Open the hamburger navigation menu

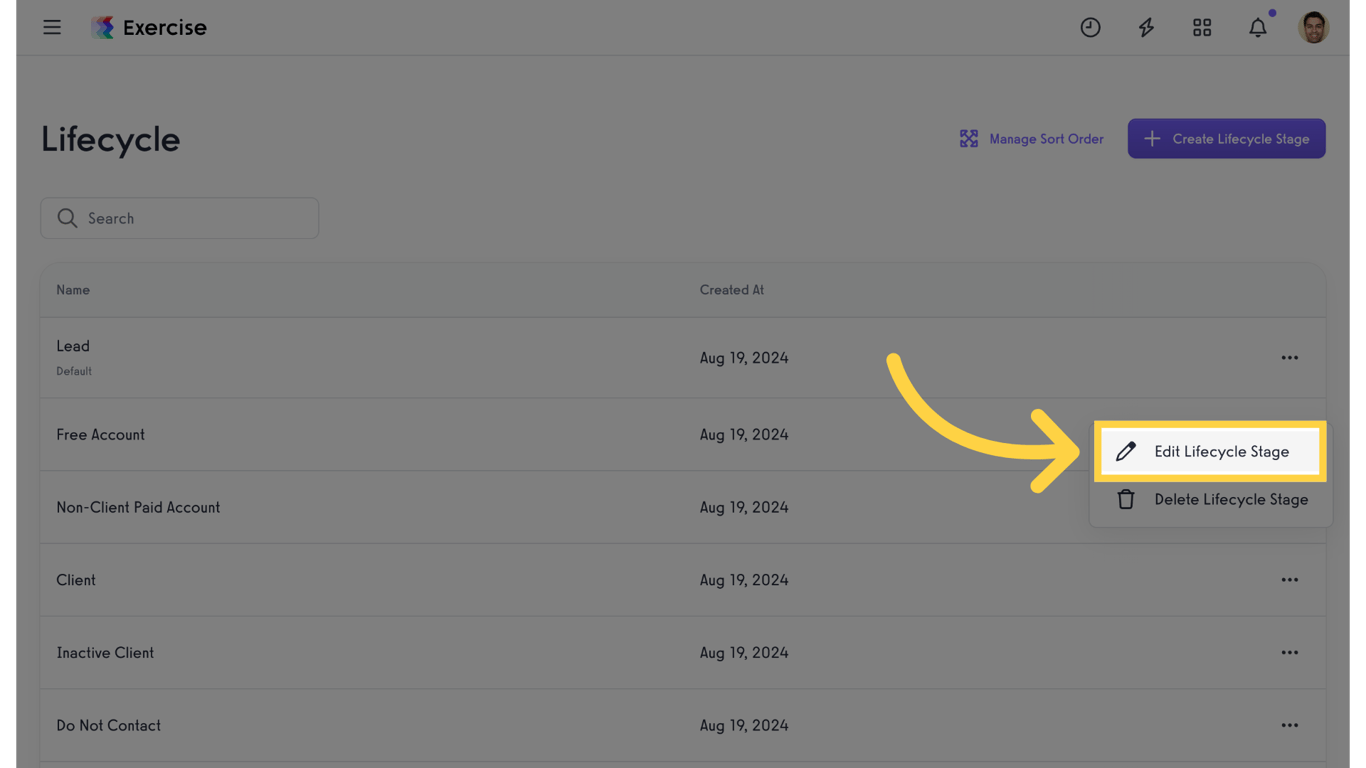pyautogui.click(x=52, y=28)
